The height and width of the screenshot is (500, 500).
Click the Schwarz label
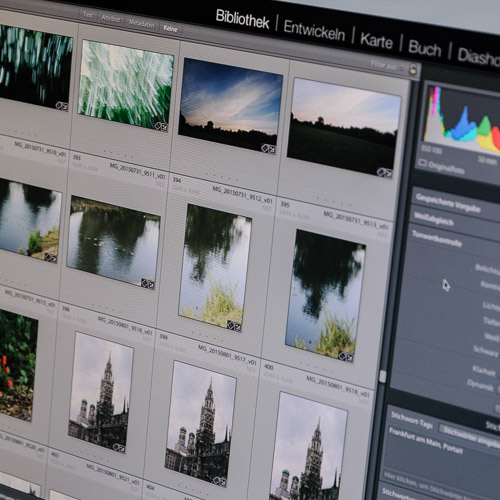[486, 350]
